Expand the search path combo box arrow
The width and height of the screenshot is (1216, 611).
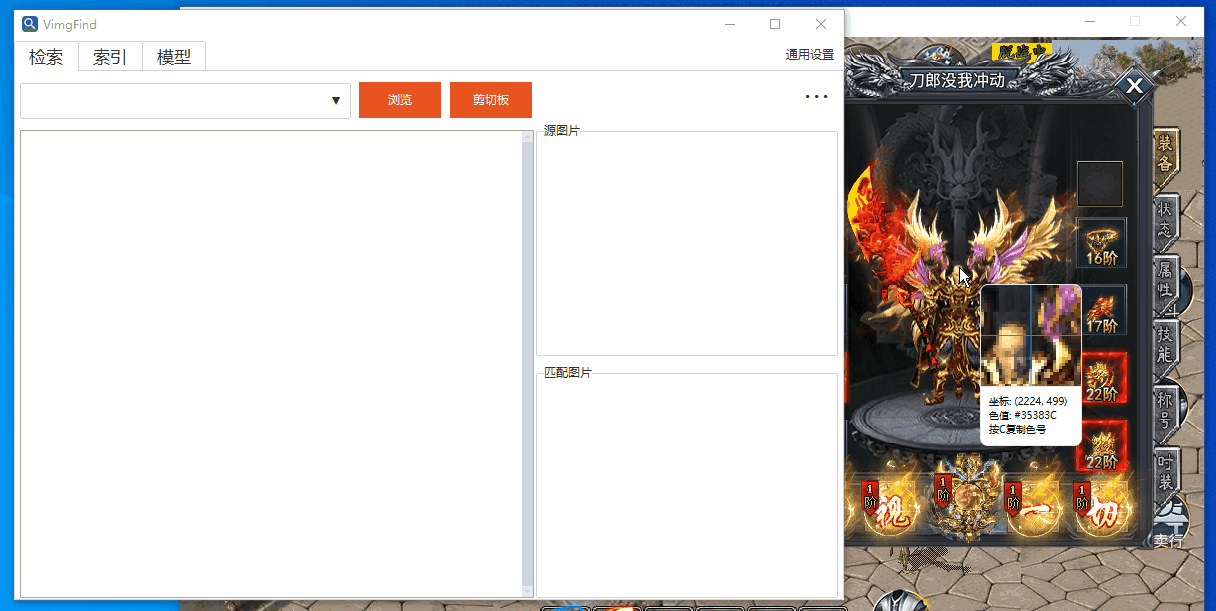click(336, 101)
